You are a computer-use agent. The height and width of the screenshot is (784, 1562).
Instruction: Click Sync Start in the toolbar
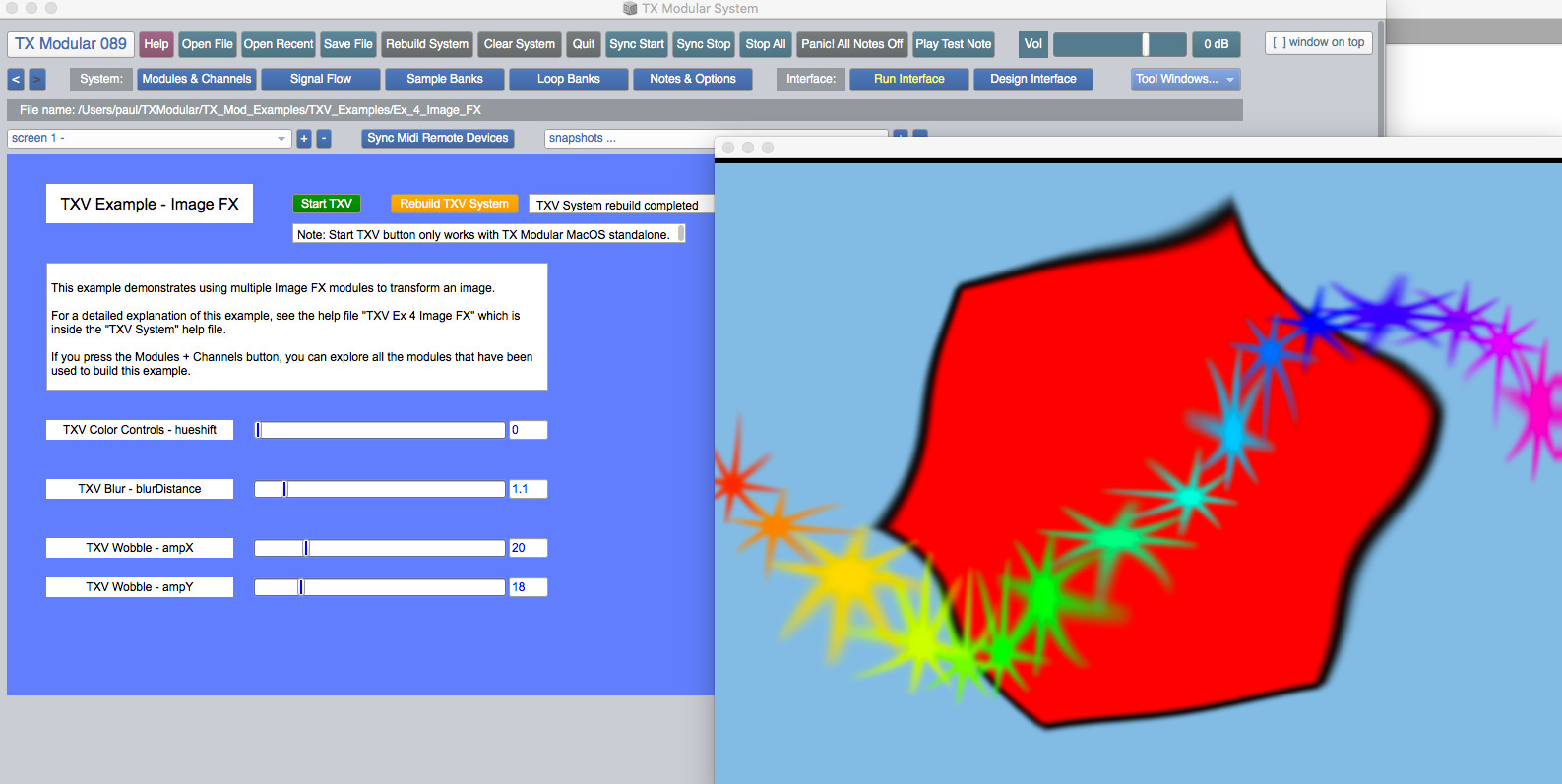[x=636, y=44]
